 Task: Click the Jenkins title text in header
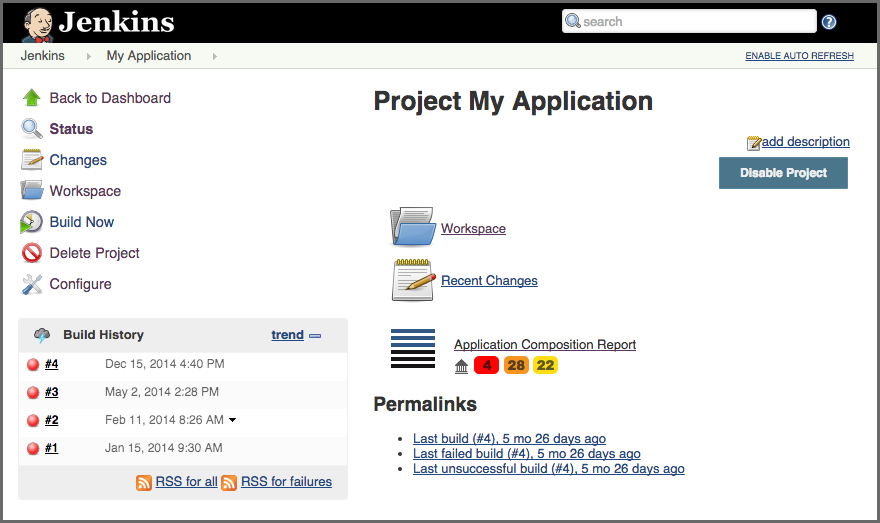coord(117,22)
